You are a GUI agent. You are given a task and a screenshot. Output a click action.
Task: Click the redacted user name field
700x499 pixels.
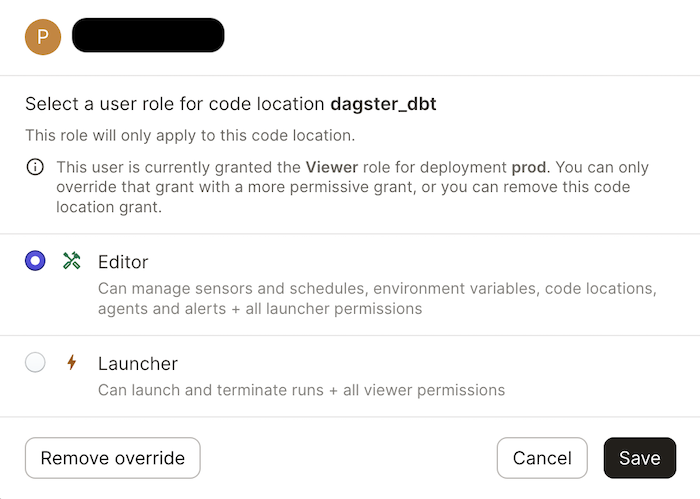click(x=149, y=36)
